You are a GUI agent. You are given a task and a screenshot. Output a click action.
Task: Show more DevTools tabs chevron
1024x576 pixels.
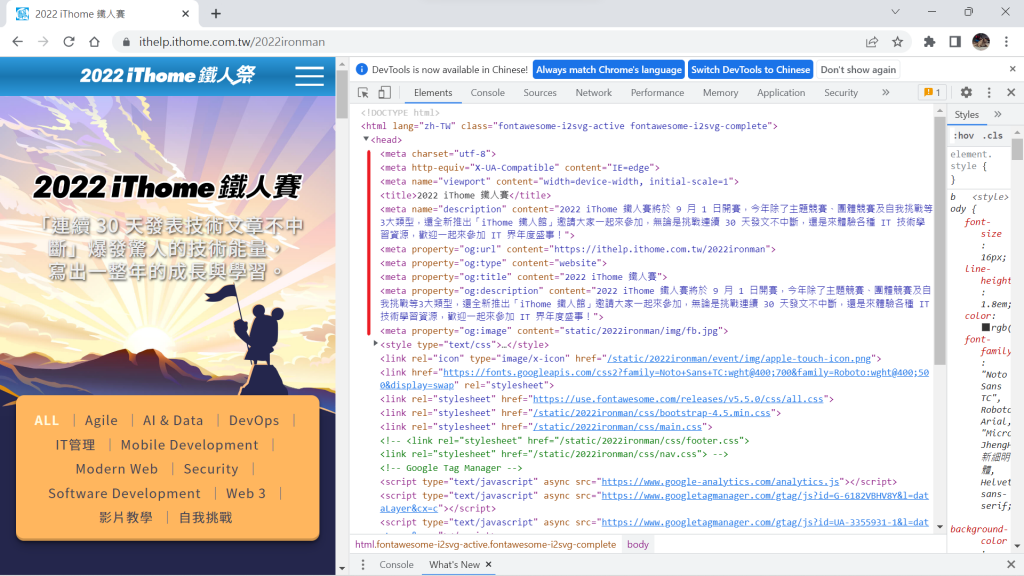pyautogui.click(x=886, y=93)
